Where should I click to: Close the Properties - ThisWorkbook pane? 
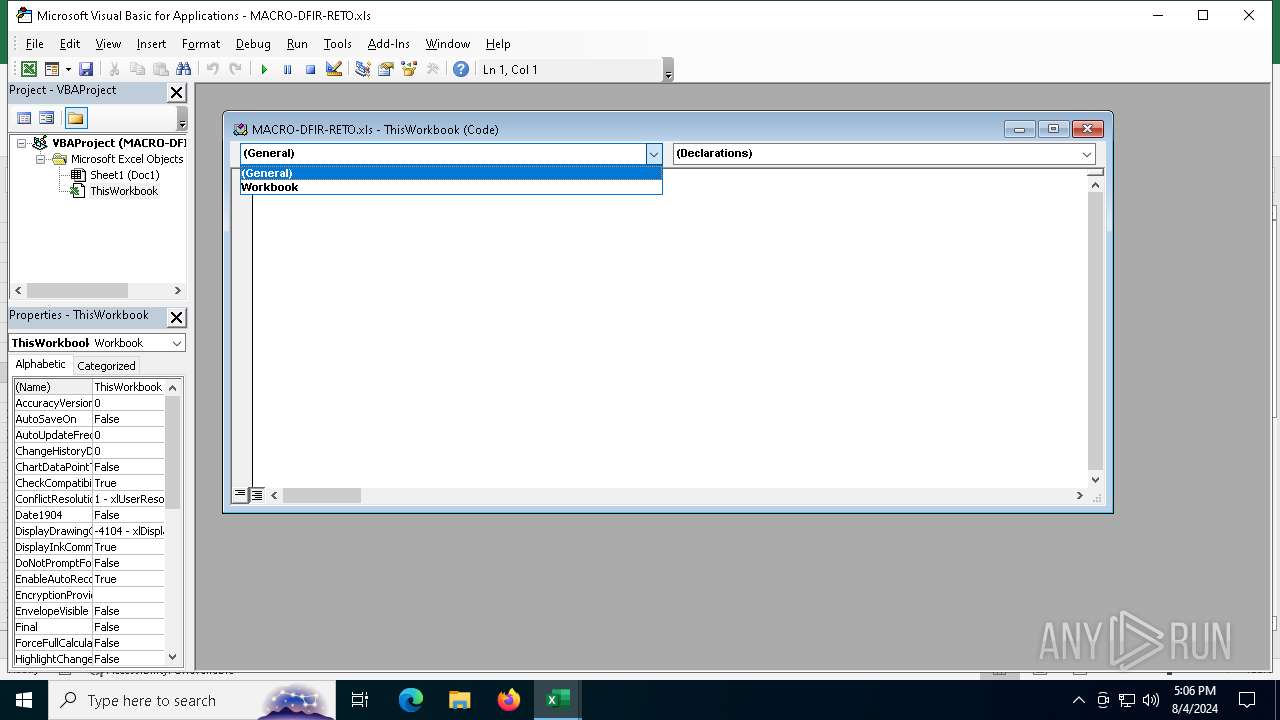tap(176, 317)
